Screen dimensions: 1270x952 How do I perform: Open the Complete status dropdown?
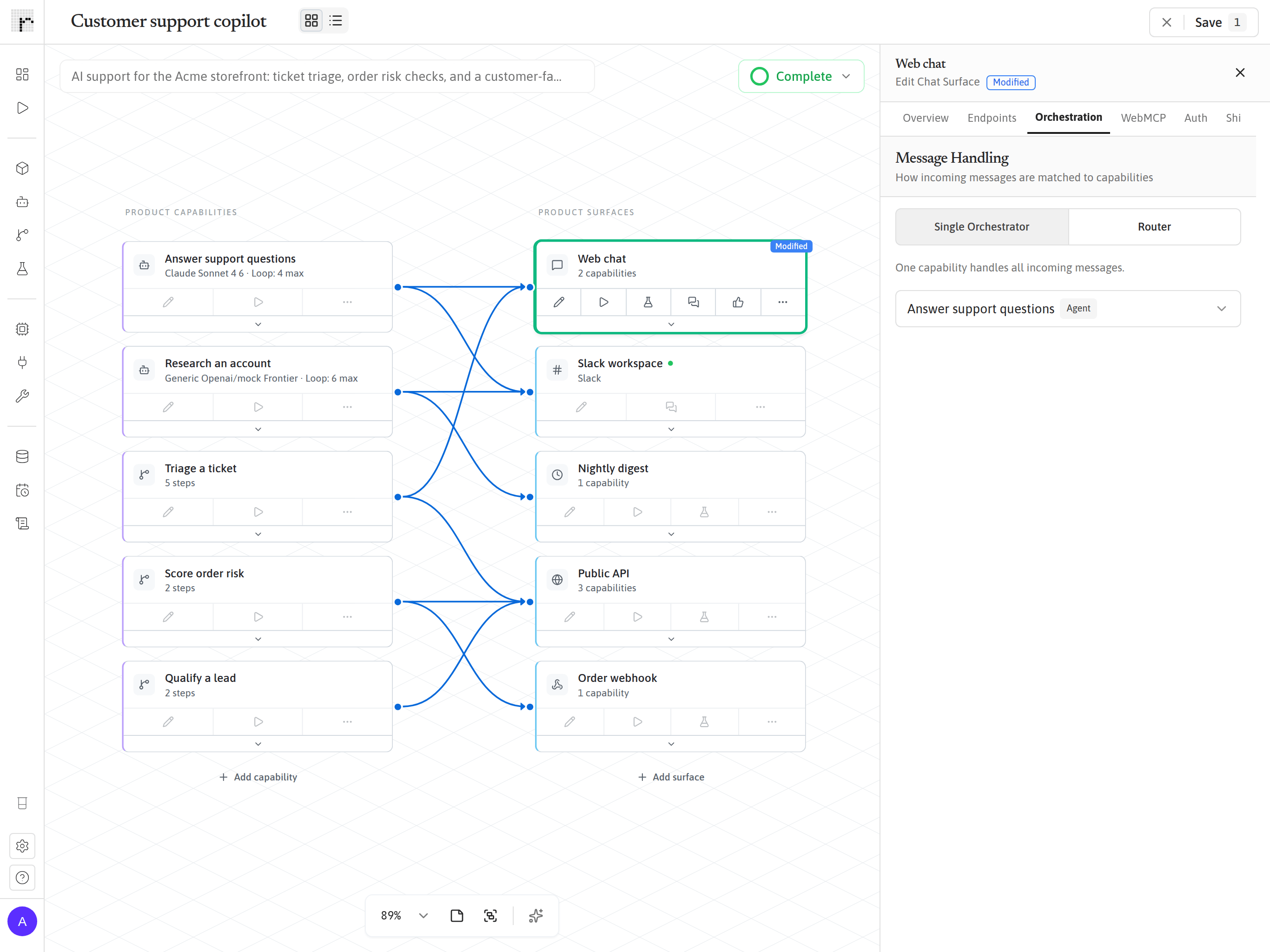pyautogui.click(x=801, y=76)
